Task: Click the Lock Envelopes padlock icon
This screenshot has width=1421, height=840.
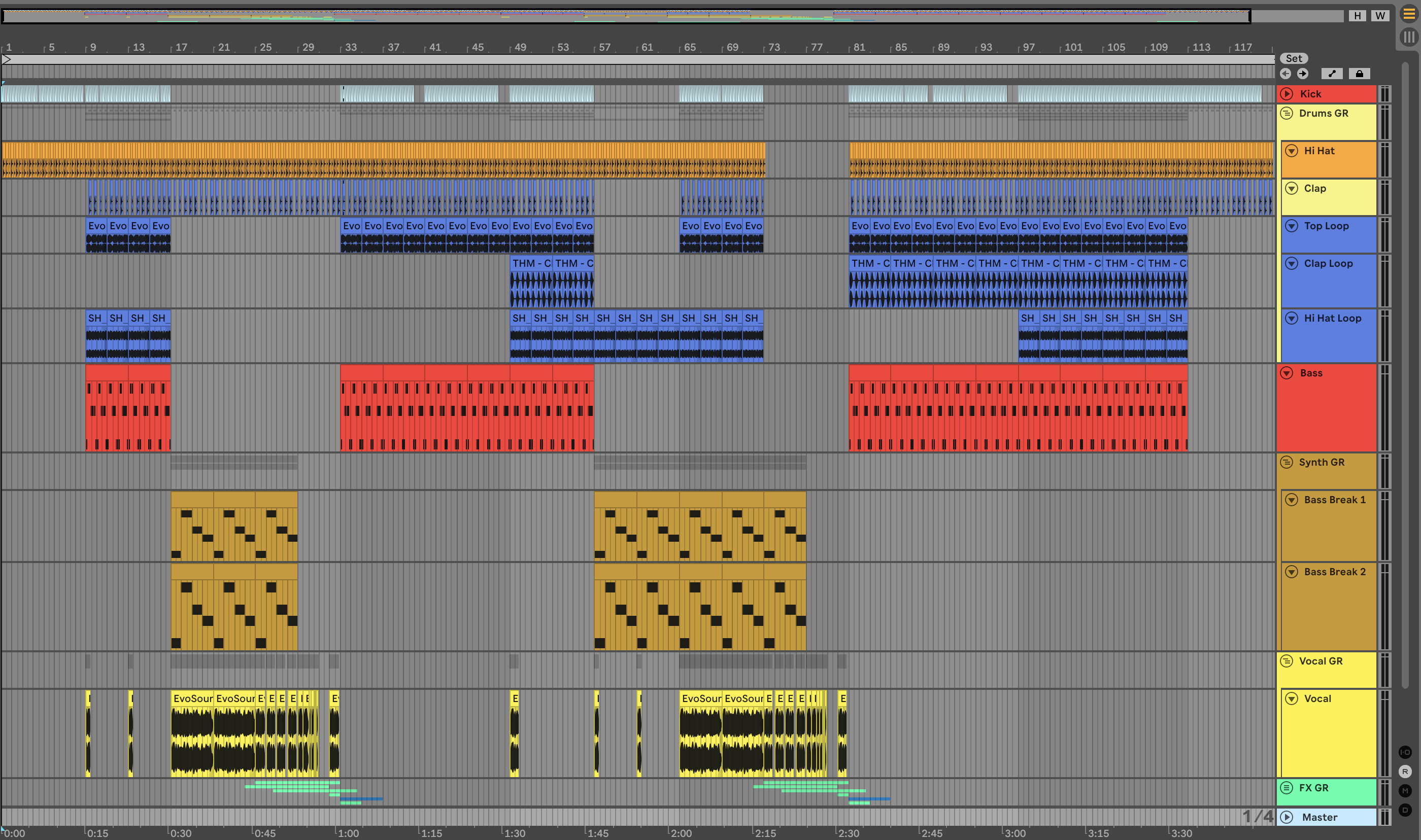Action: pyautogui.click(x=1359, y=74)
